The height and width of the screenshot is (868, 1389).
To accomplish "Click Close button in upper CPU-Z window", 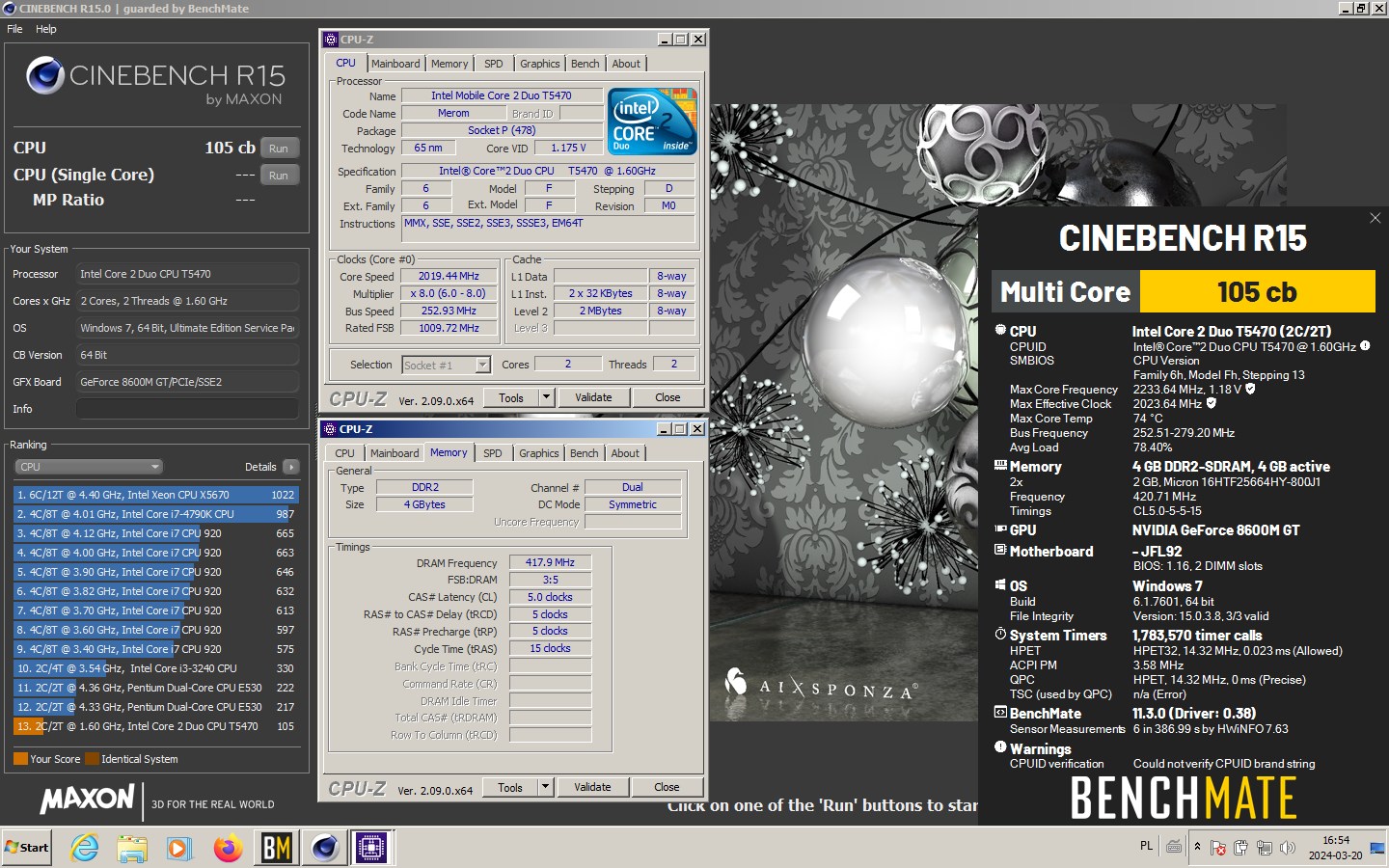I will pyautogui.click(x=667, y=397).
